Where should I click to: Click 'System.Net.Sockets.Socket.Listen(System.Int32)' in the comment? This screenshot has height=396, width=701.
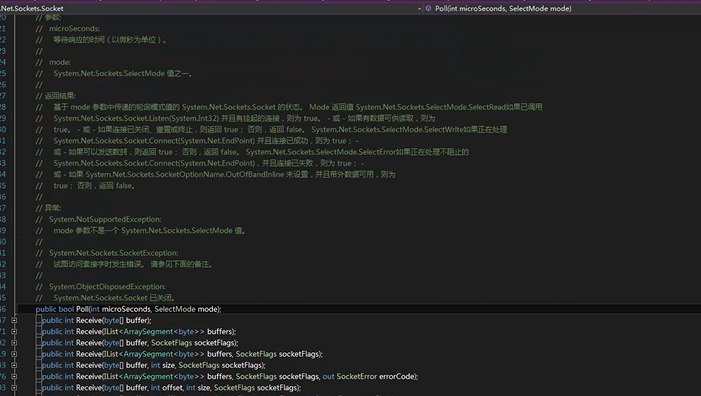(x=136, y=118)
